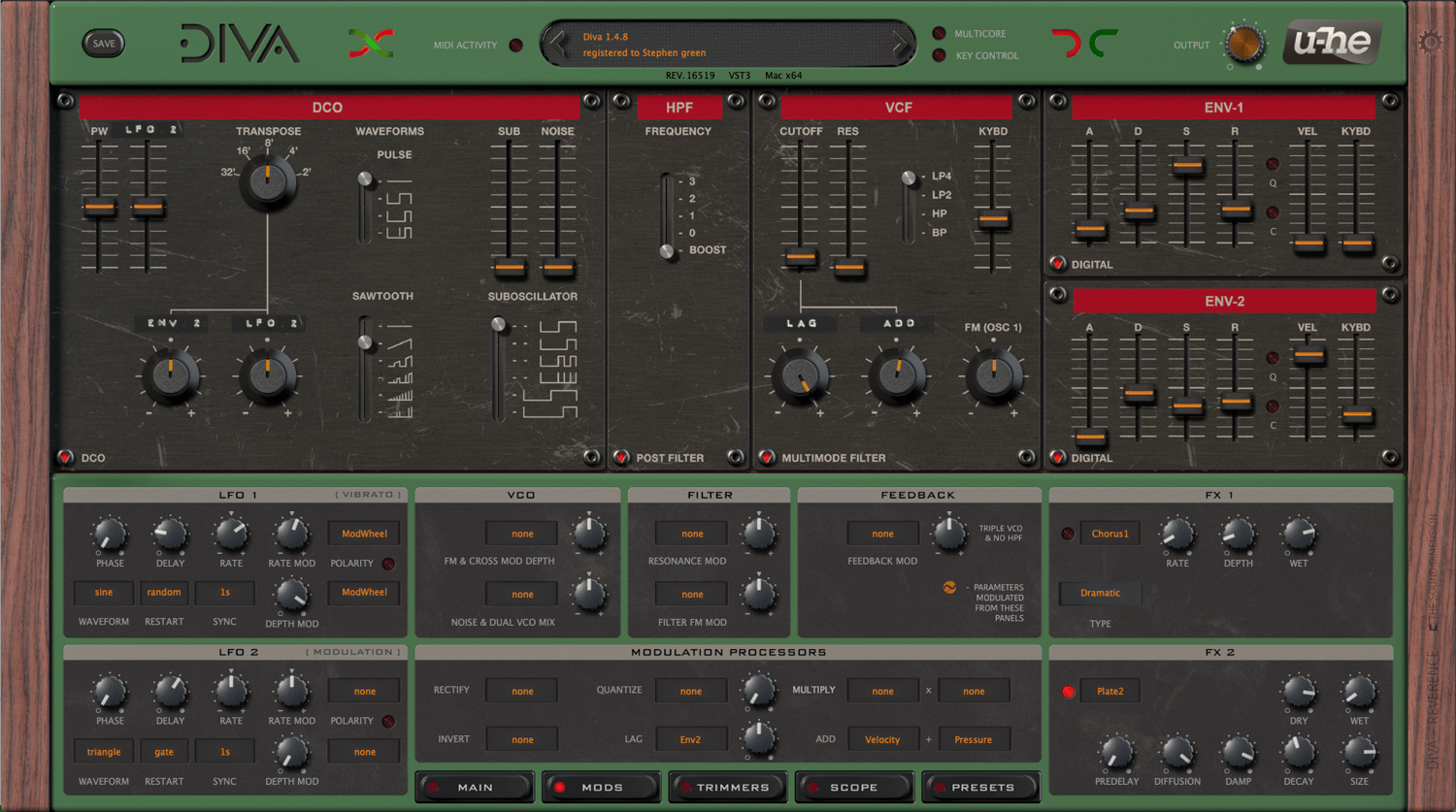
Task: Click the FX 1 WET knob
Action: (1299, 534)
